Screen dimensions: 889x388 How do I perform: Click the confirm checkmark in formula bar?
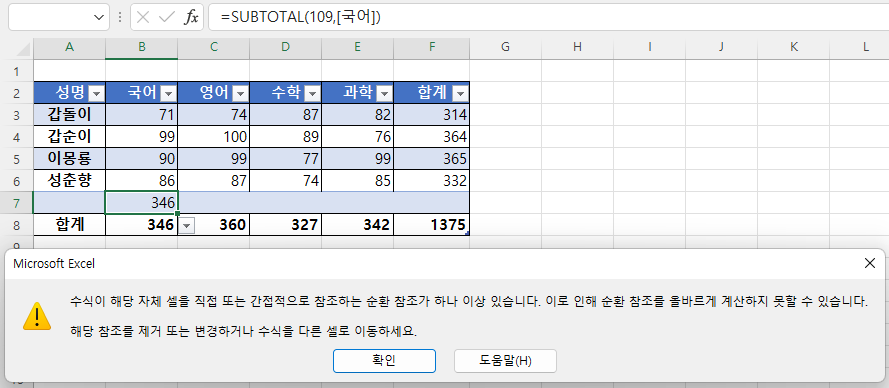point(167,18)
